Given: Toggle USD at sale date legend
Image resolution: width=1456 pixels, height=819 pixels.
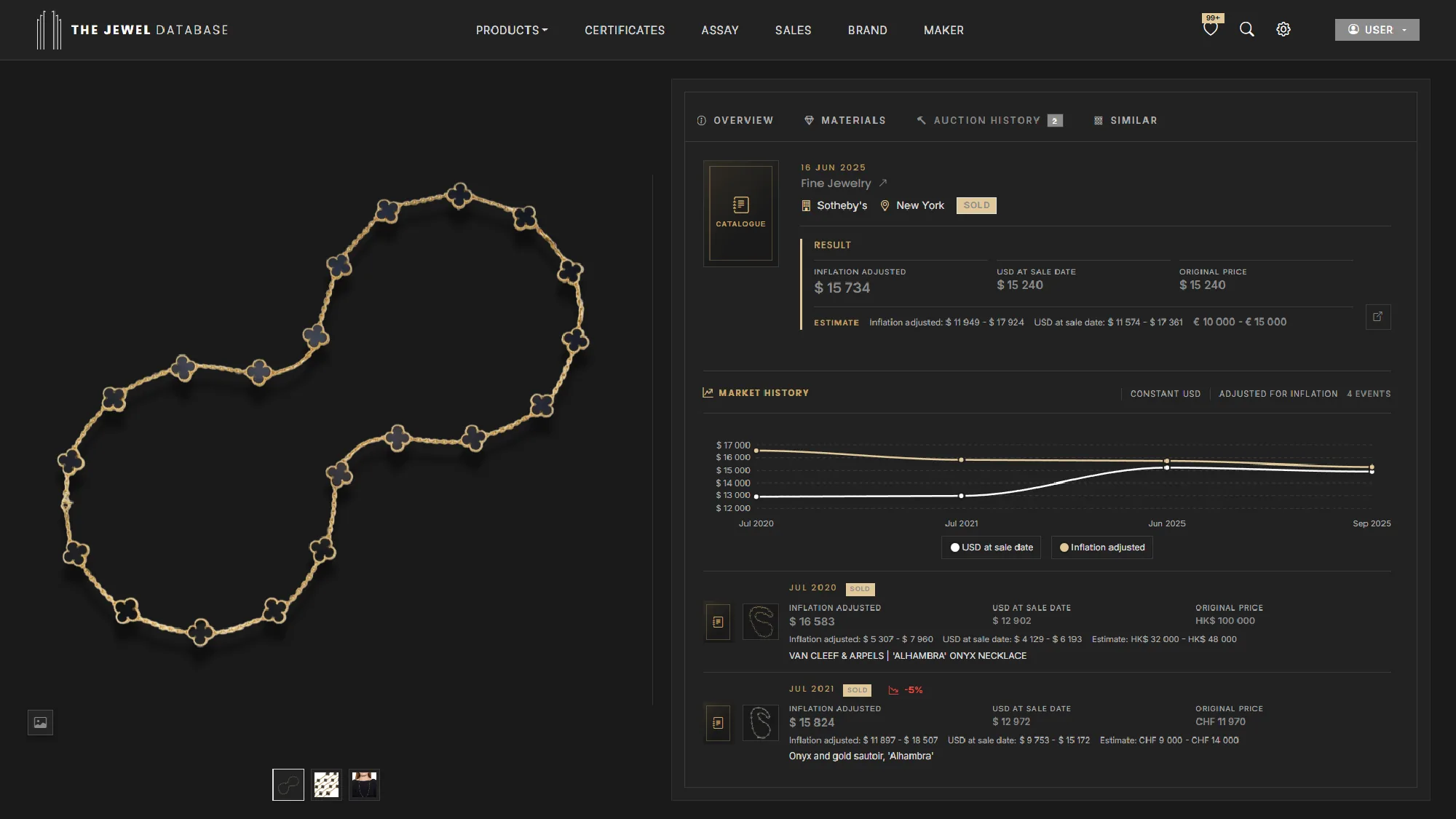Looking at the screenshot, I should coord(991,547).
